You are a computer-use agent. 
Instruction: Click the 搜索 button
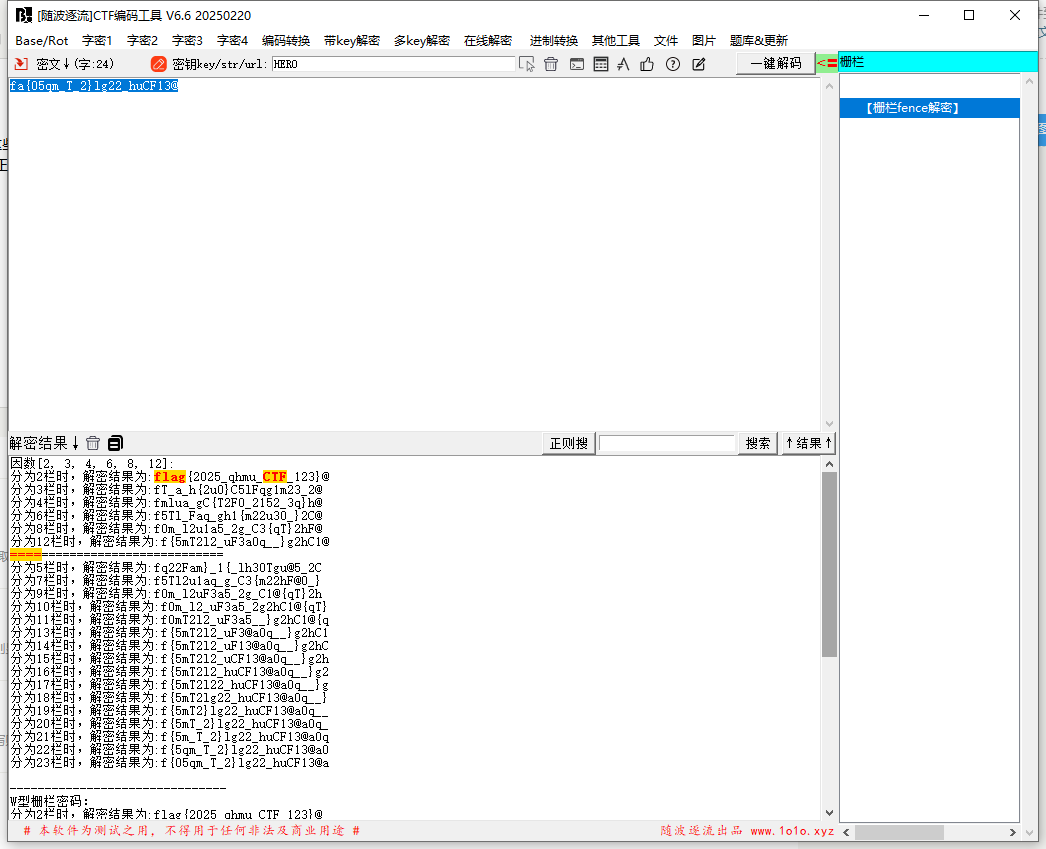pyautogui.click(x=757, y=443)
